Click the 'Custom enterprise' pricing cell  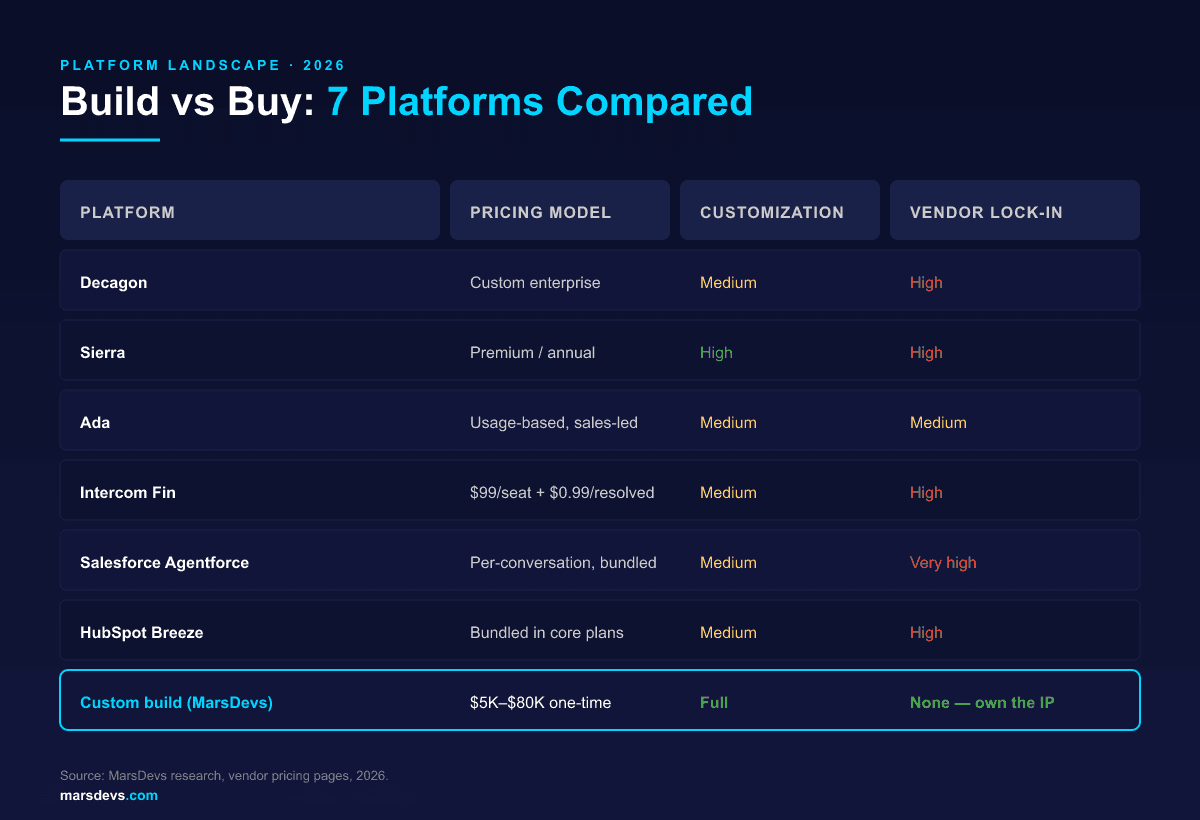(x=535, y=283)
